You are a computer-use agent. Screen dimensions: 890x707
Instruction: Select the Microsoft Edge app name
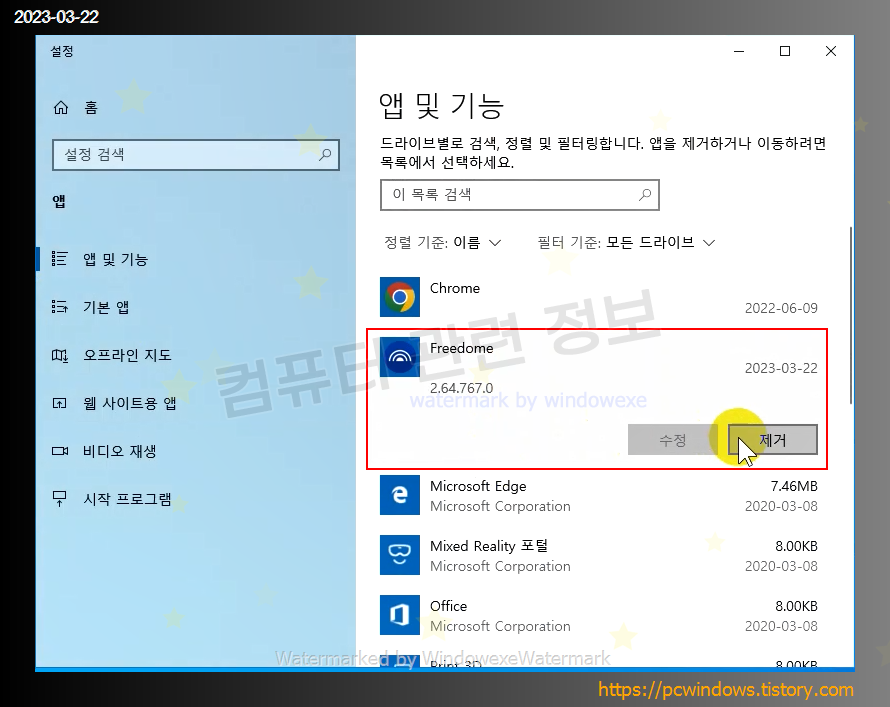point(478,486)
